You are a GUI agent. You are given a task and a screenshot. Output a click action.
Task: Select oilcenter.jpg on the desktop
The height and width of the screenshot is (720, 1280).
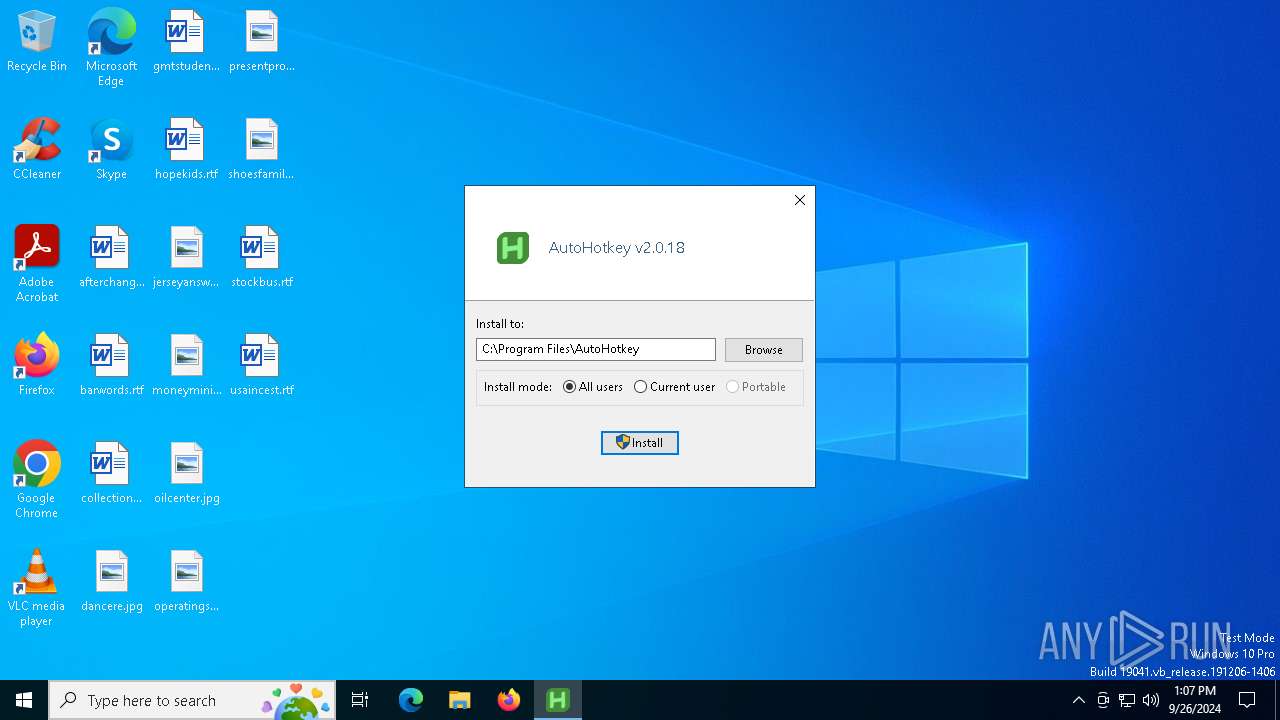click(186, 474)
